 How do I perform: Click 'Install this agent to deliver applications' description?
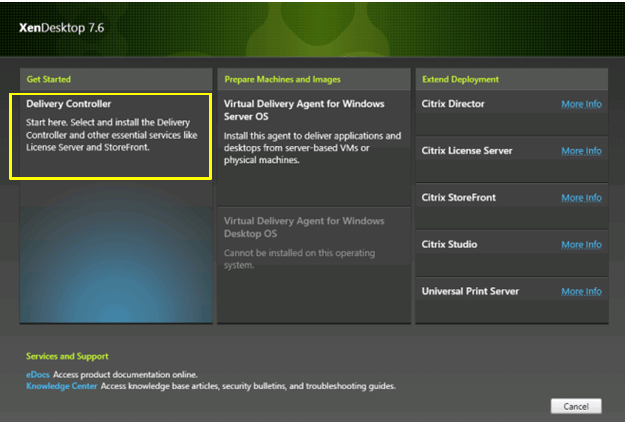[x=312, y=148]
